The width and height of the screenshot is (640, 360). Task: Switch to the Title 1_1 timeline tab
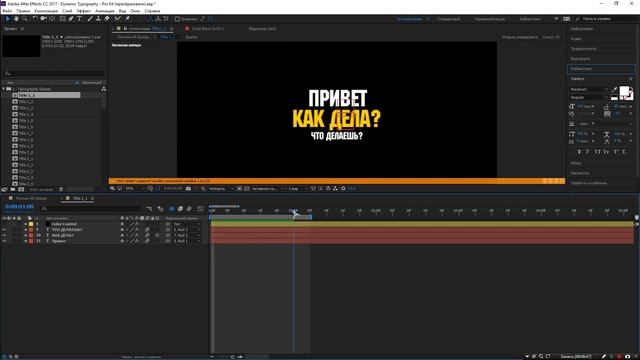point(80,198)
